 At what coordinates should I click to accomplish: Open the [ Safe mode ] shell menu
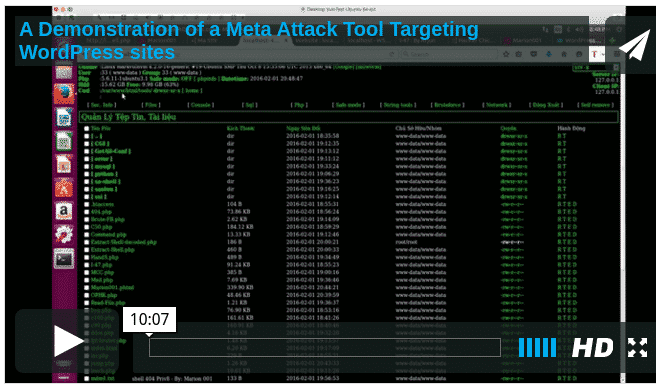coord(348,105)
